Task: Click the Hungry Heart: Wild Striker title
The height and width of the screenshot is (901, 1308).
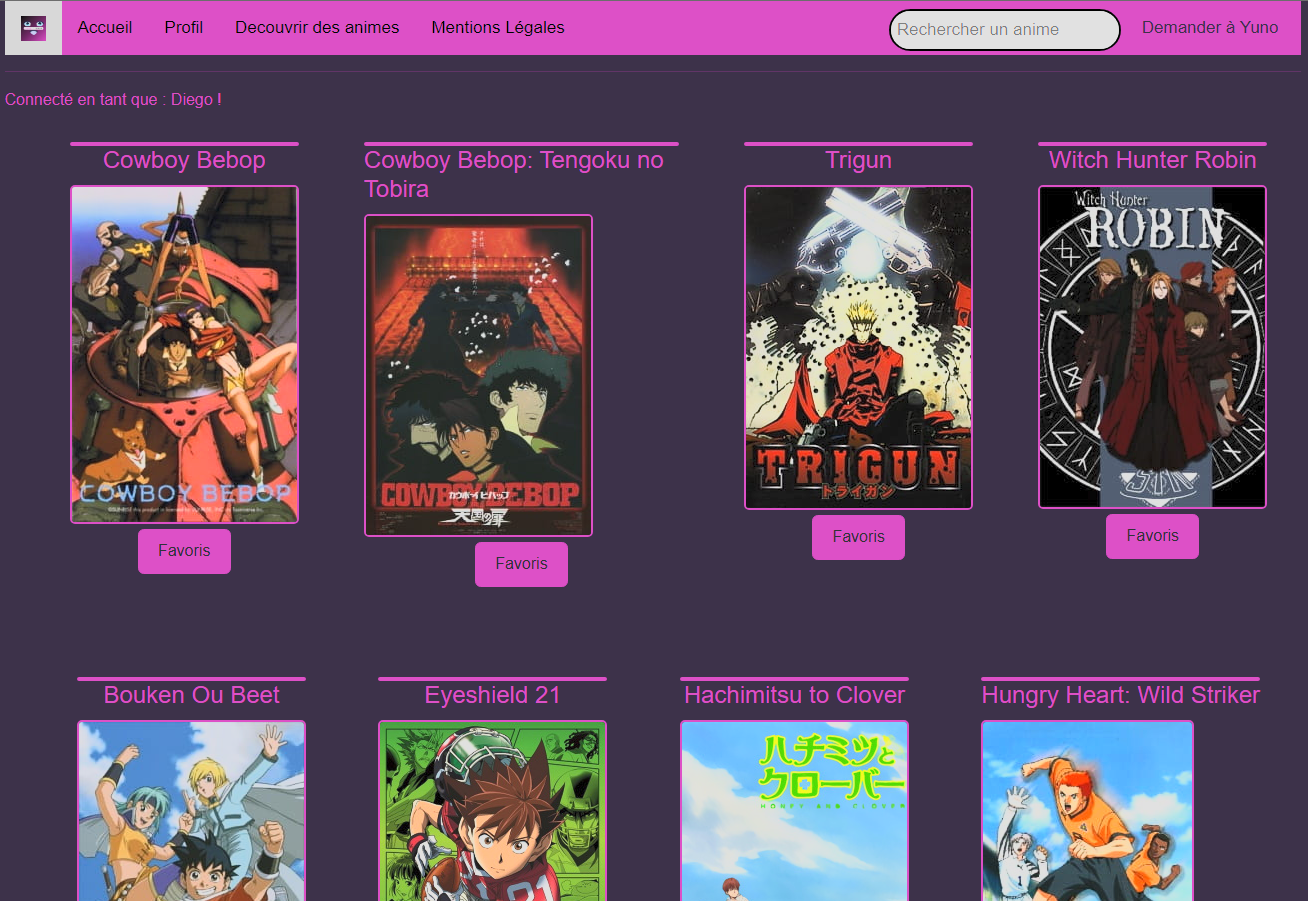Action: (x=1120, y=695)
